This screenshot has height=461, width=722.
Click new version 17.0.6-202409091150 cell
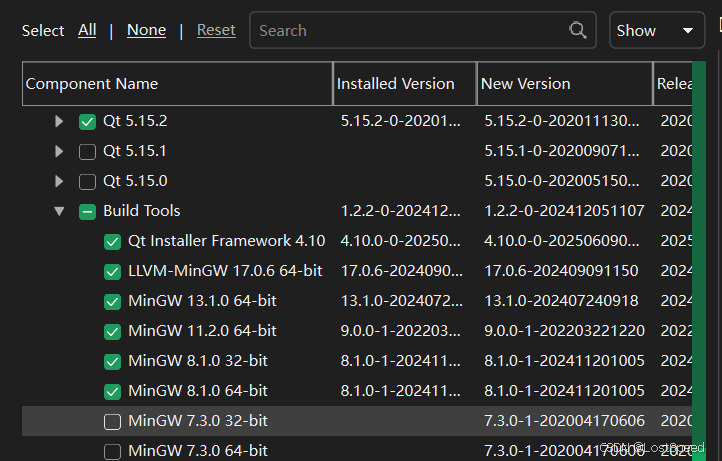tap(561, 271)
